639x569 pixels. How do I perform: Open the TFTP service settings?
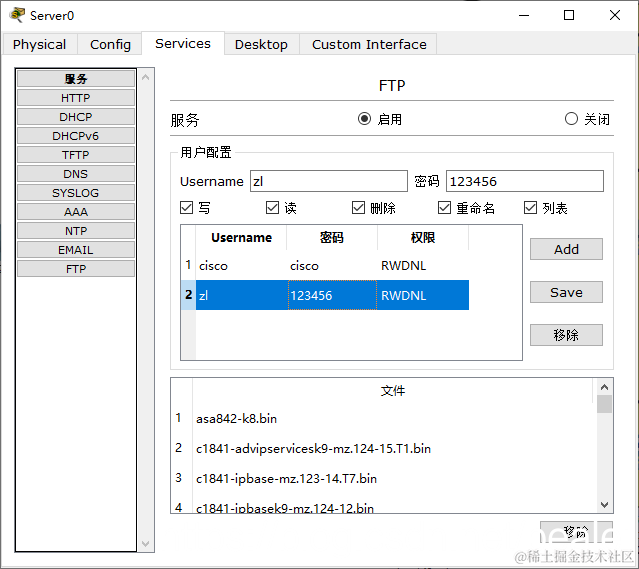click(76, 155)
